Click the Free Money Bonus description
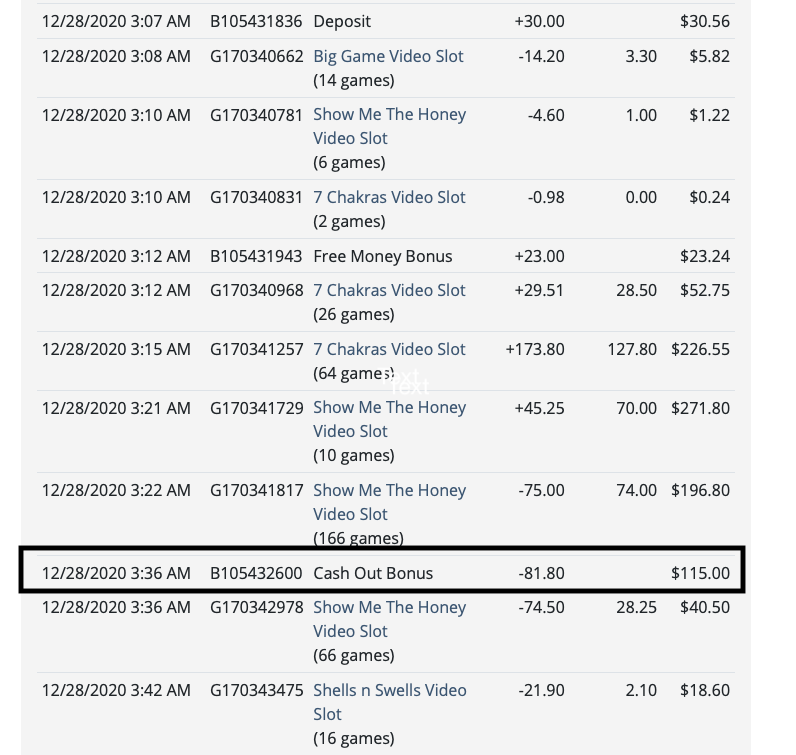Viewport: 796px width, 755px height. click(383, 256)
